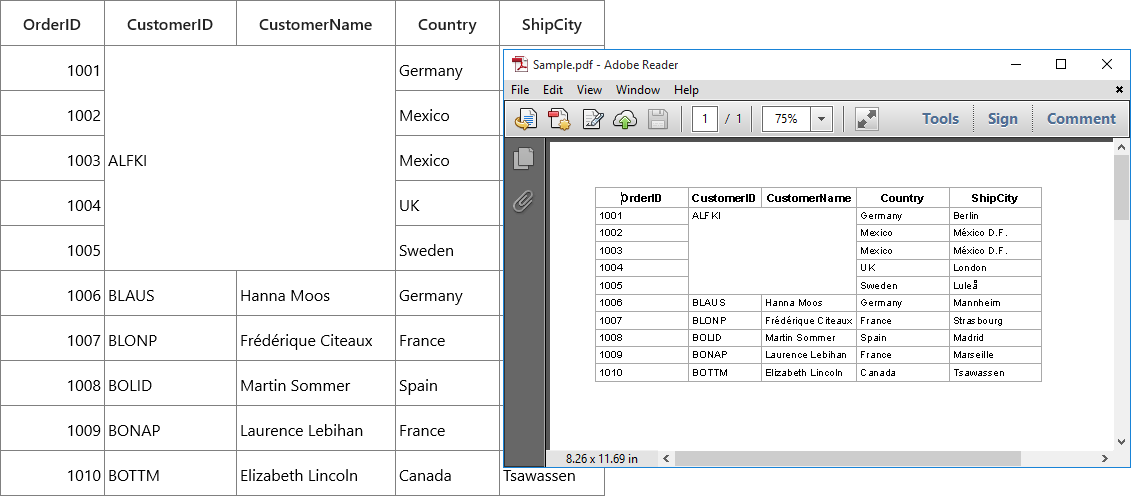Select the Sweden country cell in grid
Viewport: 1131px width, 496px height.
447,249
